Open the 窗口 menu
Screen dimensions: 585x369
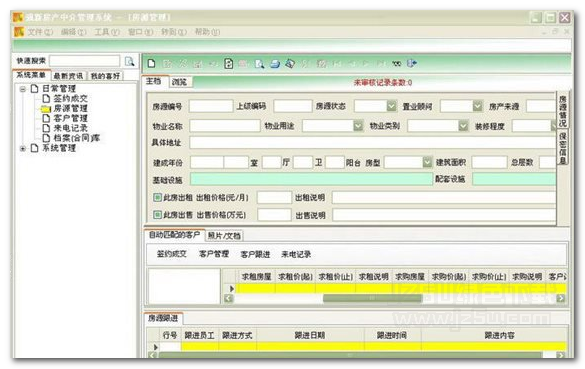140,32
